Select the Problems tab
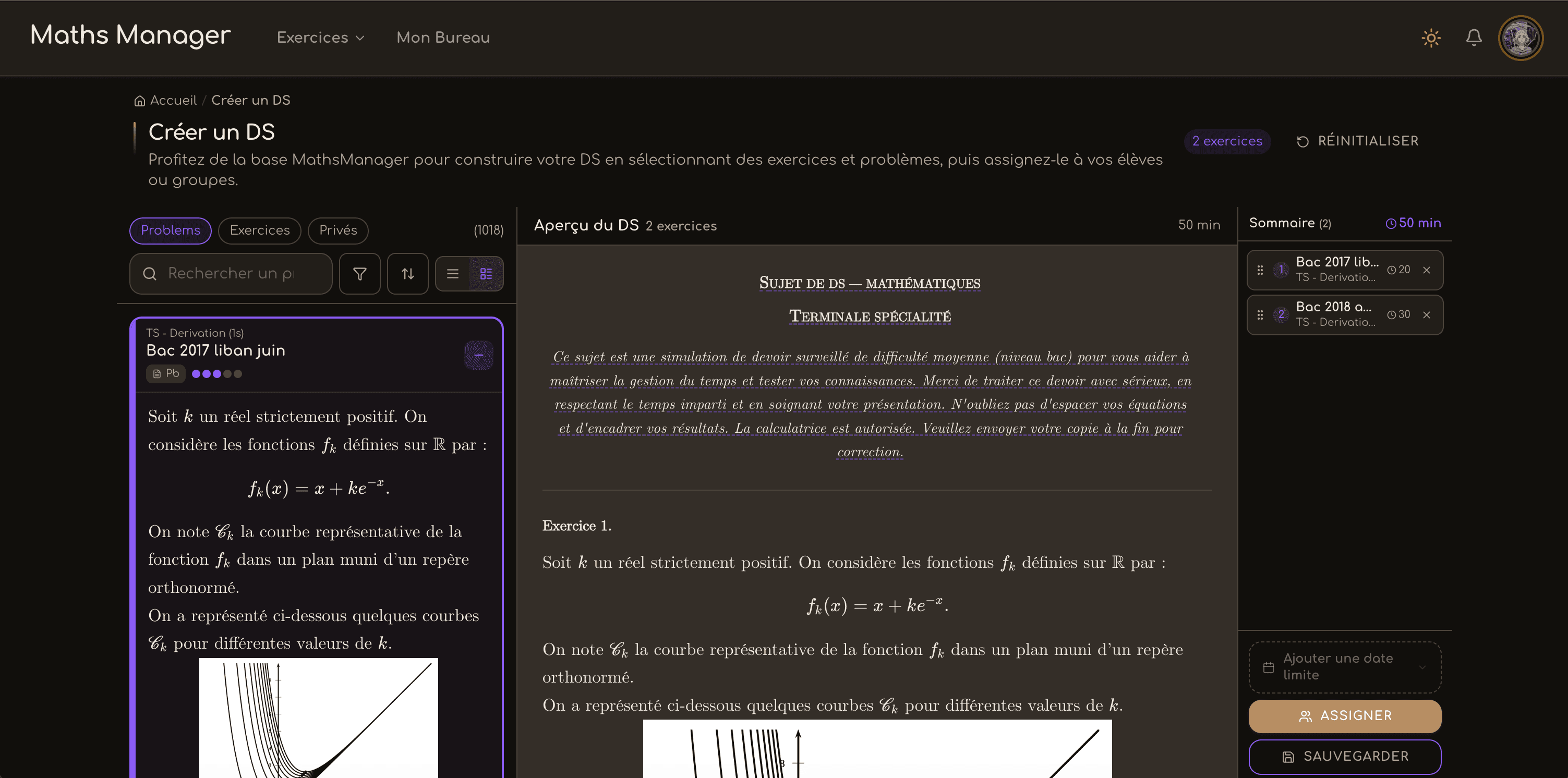Screen dimensions: 1568x778 point(171,230)
